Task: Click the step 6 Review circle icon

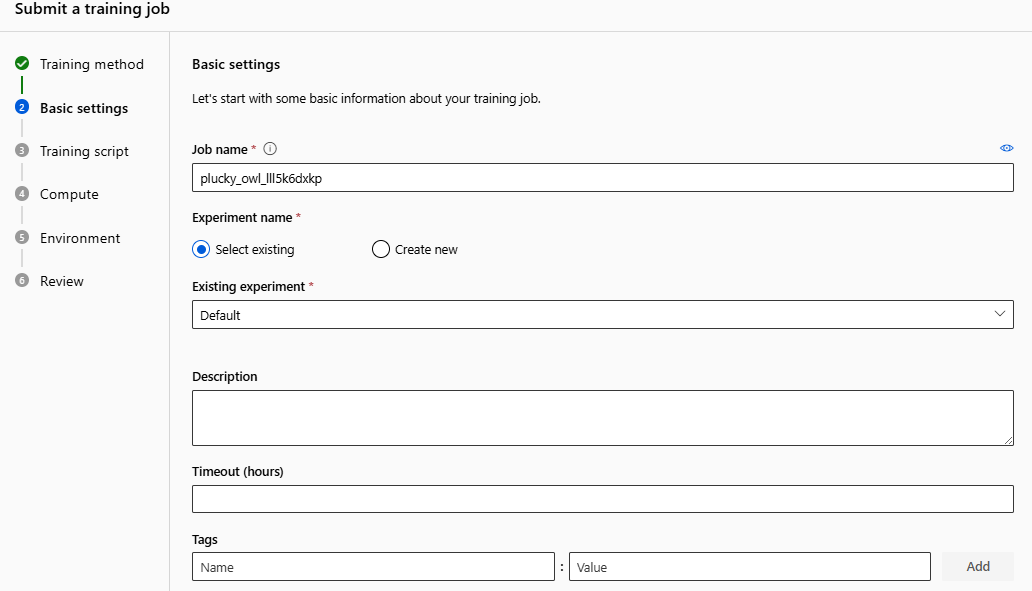Action: coord(22,281)
